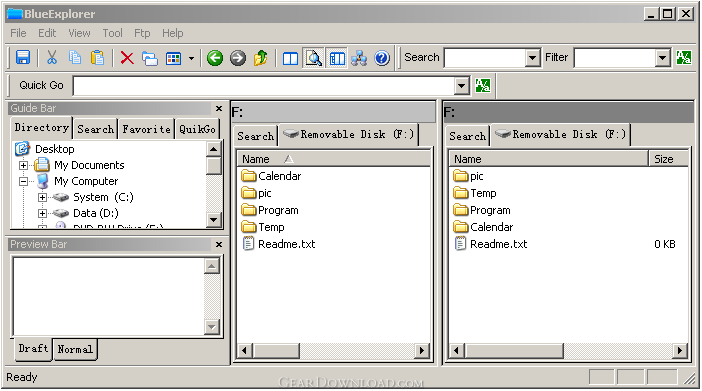Select Readme.txt file icon in right pane

[x=460, y=244]
